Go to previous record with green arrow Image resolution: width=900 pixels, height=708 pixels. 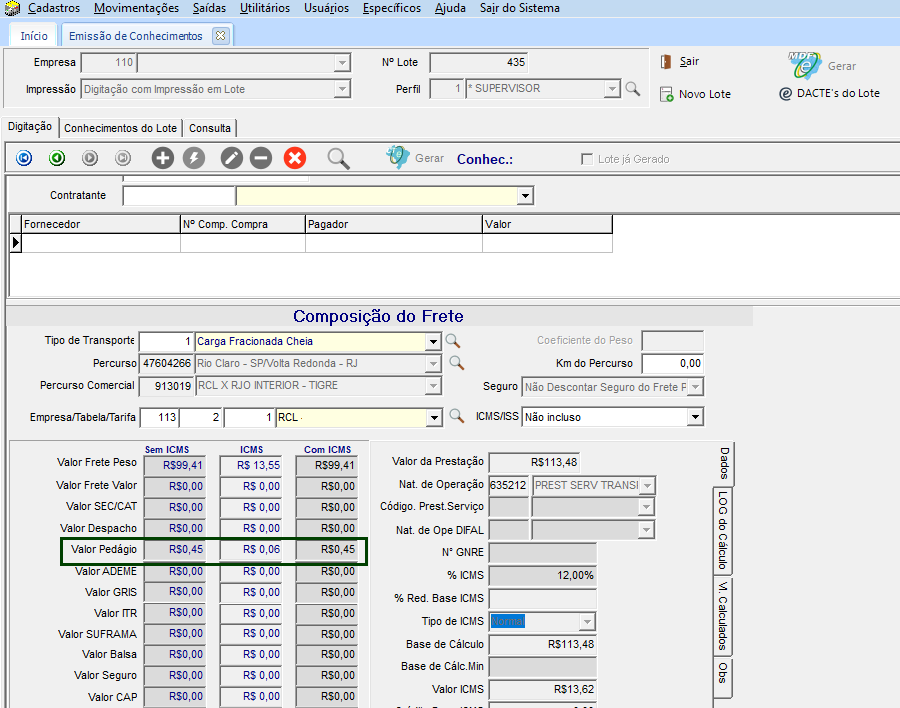(57, 158)
